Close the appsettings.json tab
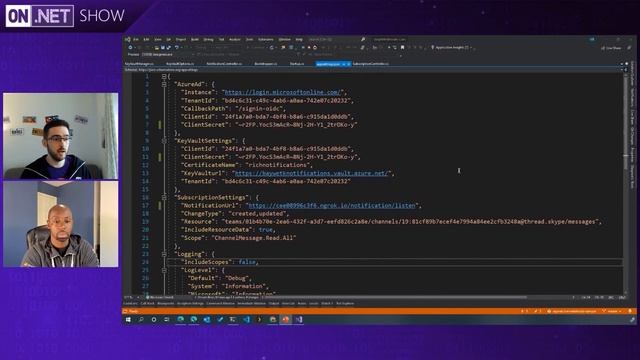Image resolution: width=640 pixels, height=360 pixels. tap(348, 64)
